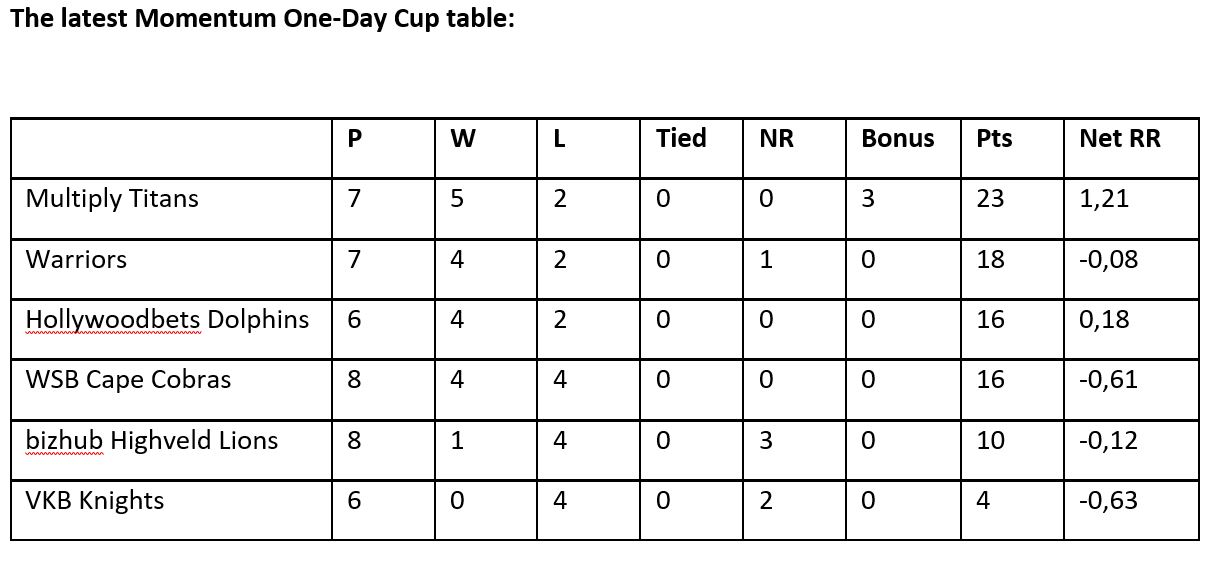Click Titans net run rate 1,21

[1104, 199]
